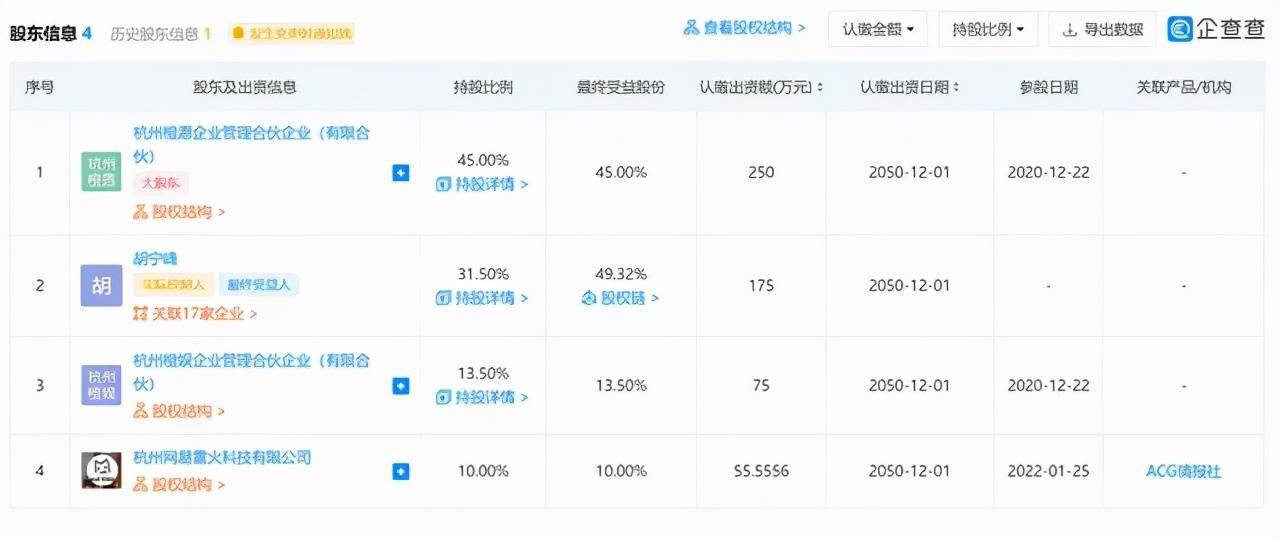Click the 最终受益股份 column header
The image size is (1280, 538).
[x=620, y=87]
